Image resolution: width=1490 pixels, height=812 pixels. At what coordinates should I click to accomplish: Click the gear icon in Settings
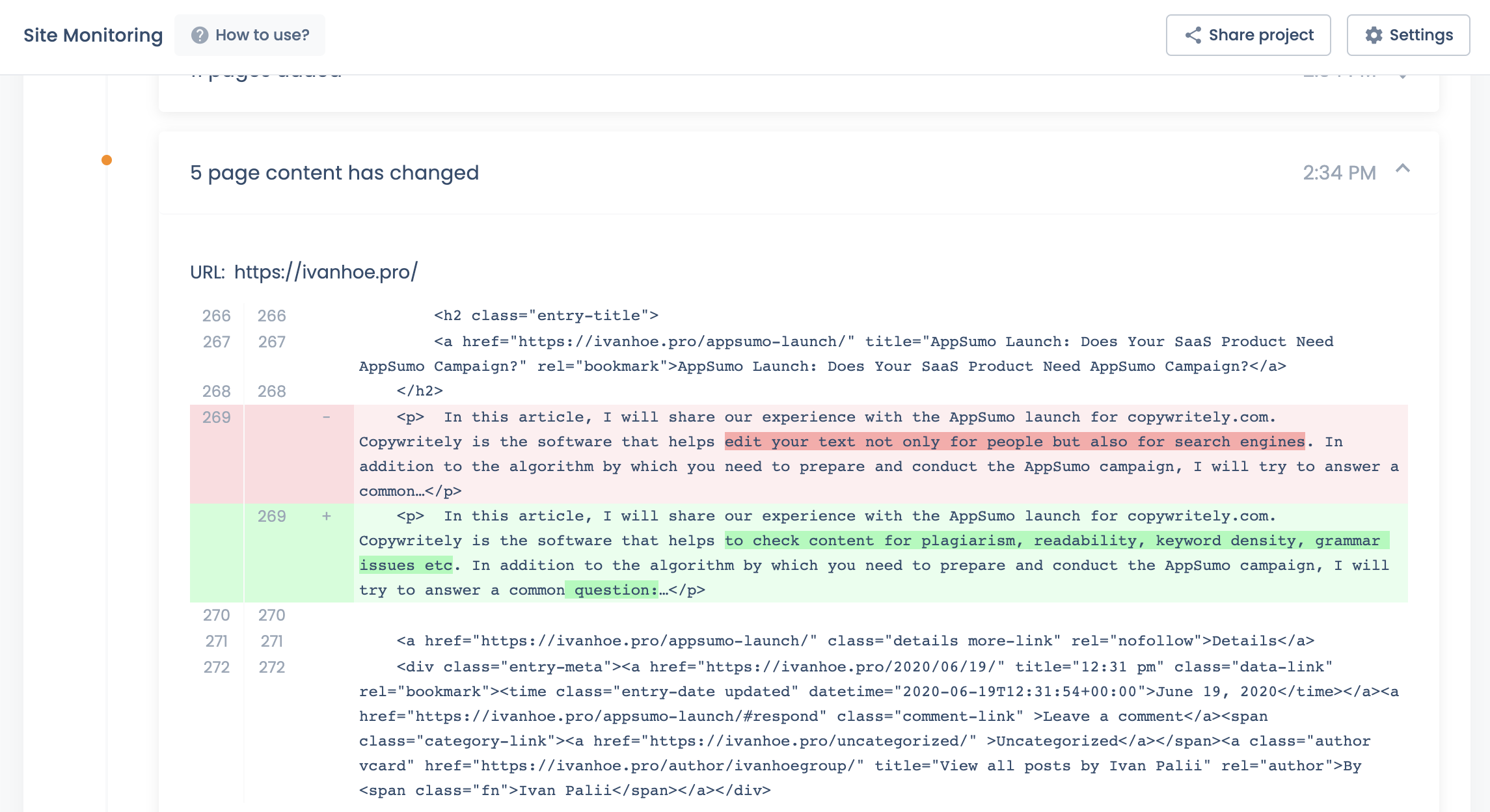point(1374,35)
